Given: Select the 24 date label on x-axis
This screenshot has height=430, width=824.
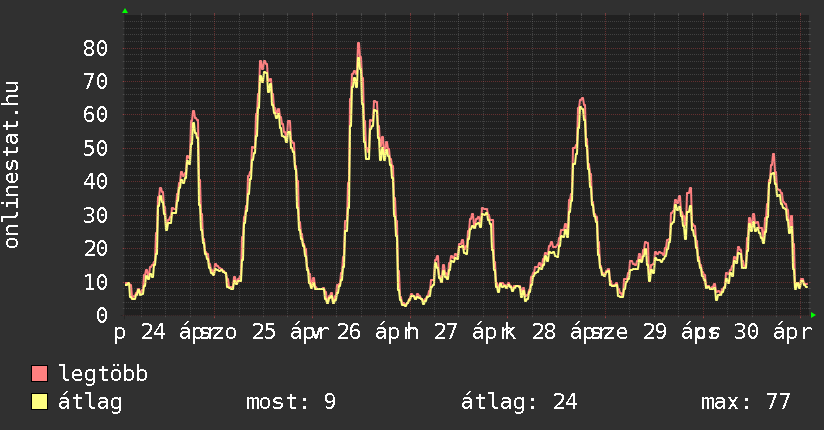Looking at the screenshot, I should coord(154,332).
